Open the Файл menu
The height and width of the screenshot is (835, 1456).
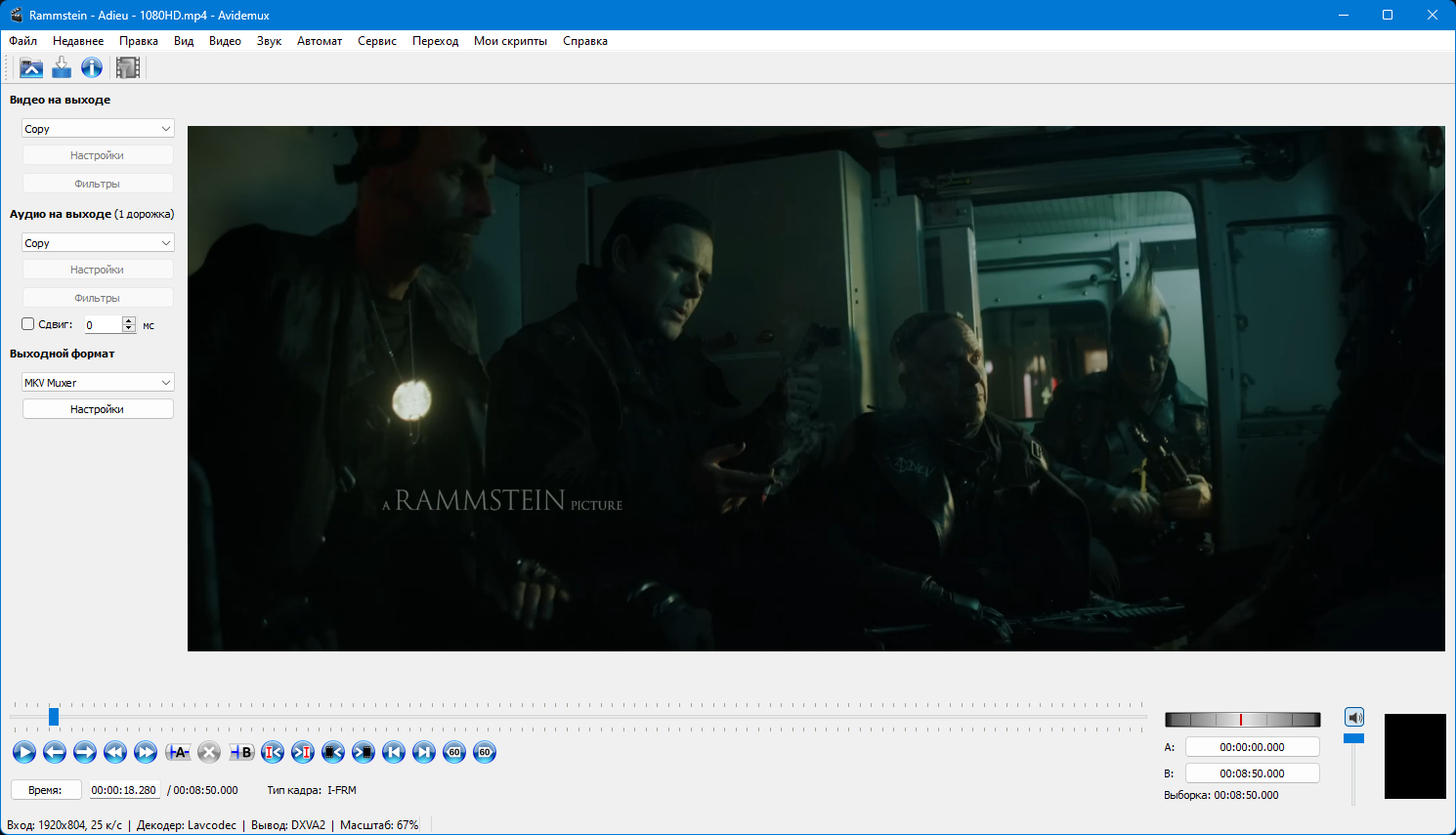(x=23, y=41)
